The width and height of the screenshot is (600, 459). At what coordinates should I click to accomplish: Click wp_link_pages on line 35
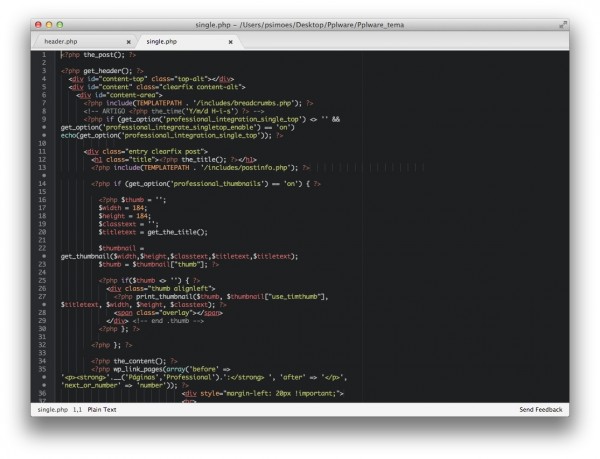point(138,369)
